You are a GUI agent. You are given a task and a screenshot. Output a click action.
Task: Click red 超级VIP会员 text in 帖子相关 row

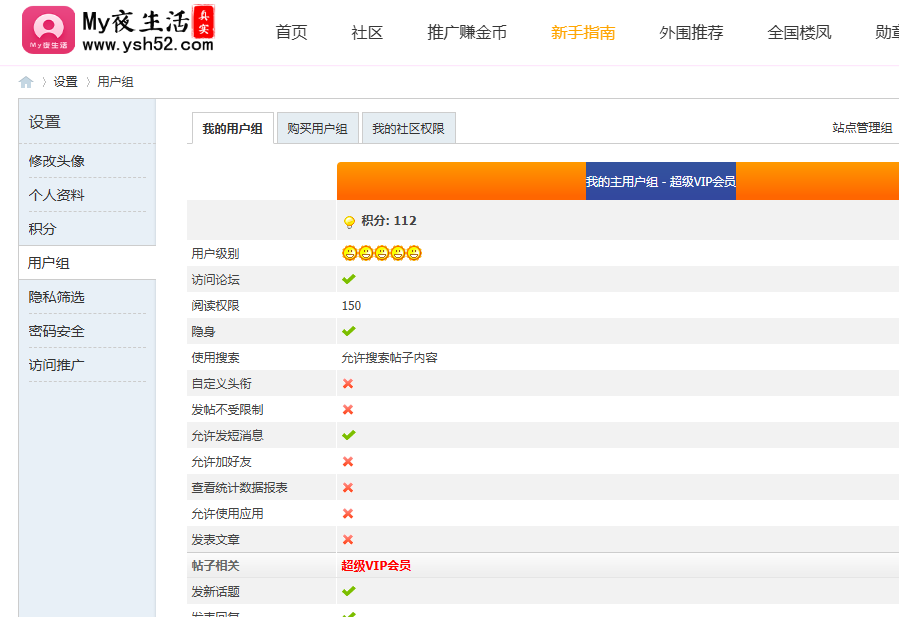pyautogui.click(x=376, y=565)
